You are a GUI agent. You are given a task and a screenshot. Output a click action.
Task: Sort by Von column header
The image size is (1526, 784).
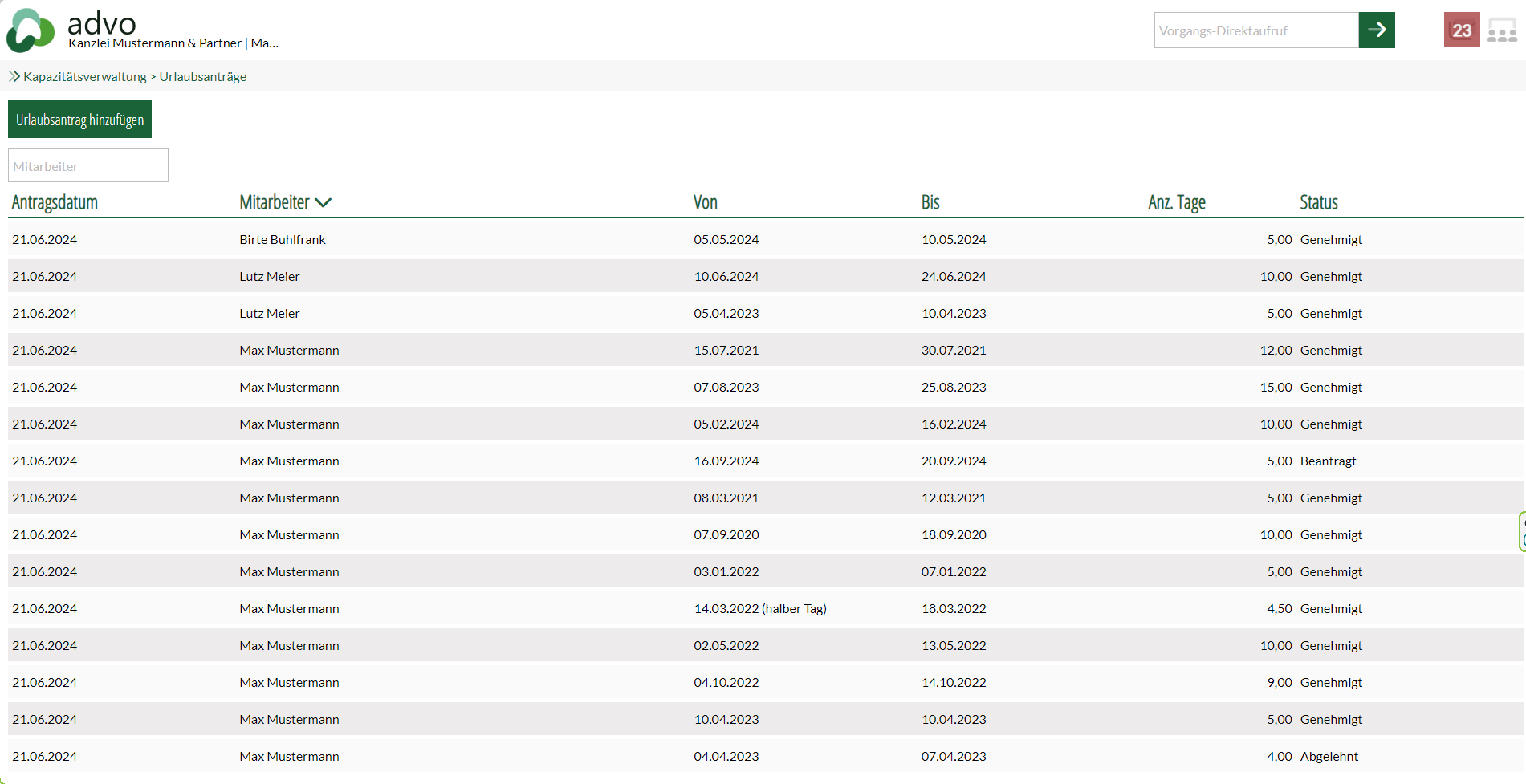click(x=705, y=203)
